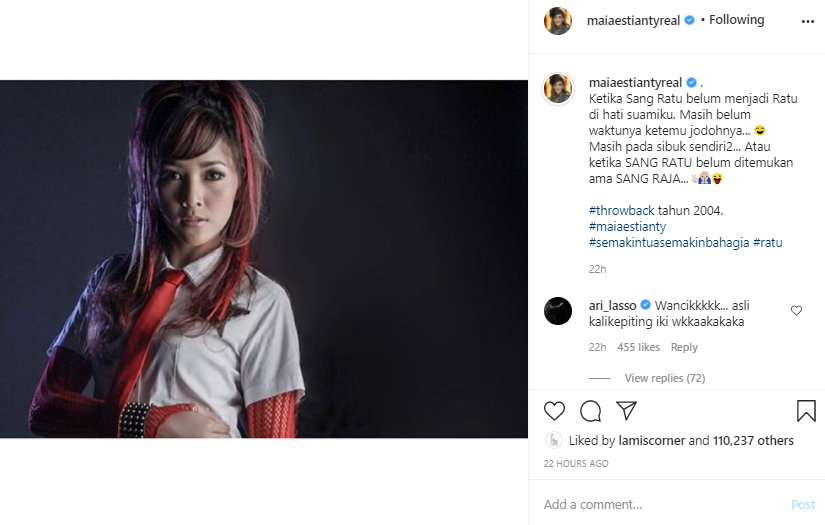This screenshot has width=825, height=525.
Task: Open the #maiaestianty hashtag
Action: pyautogui.click(x=627, y=227)
